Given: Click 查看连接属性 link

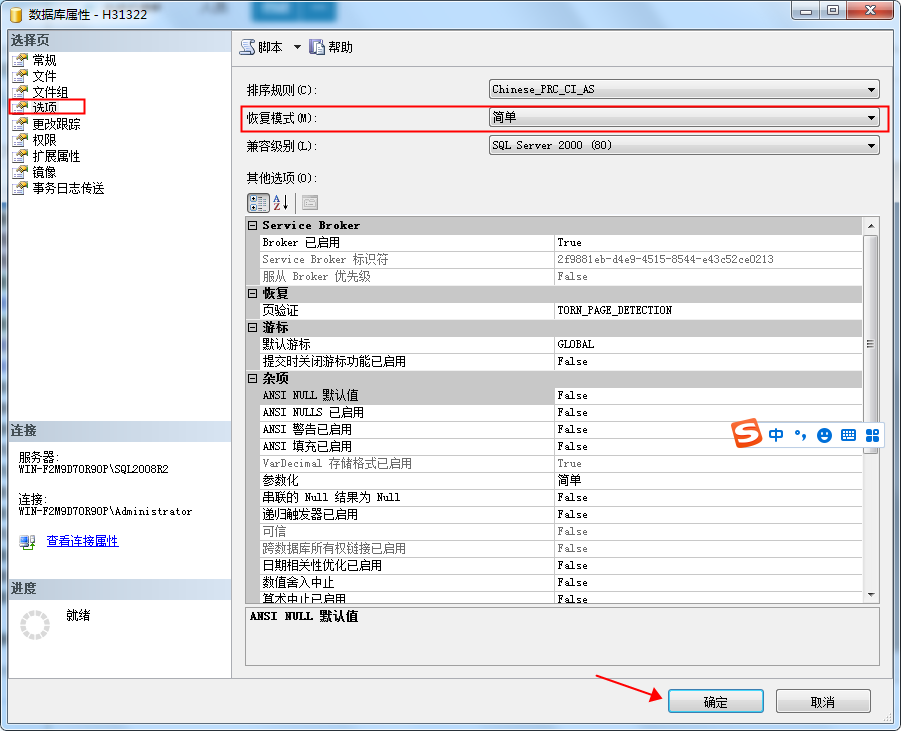Looking at the screenshot, I should point(82,541).
